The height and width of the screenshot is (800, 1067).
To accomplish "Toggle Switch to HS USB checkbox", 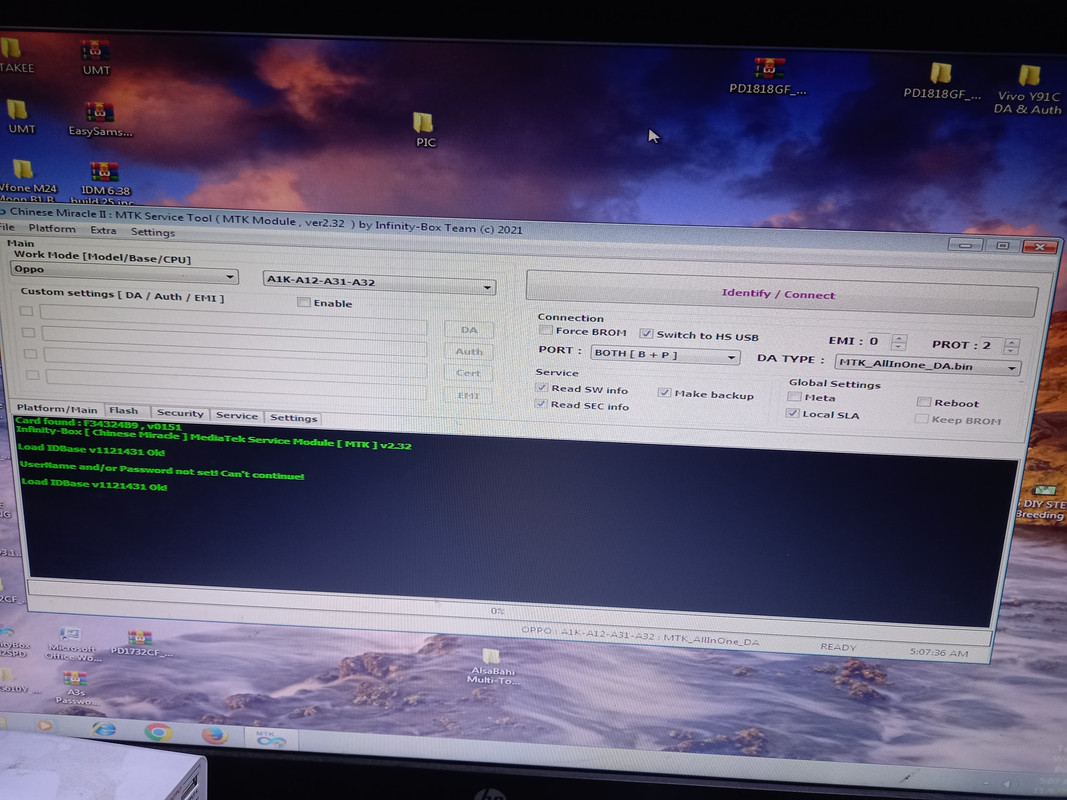I will coord(646,333).
